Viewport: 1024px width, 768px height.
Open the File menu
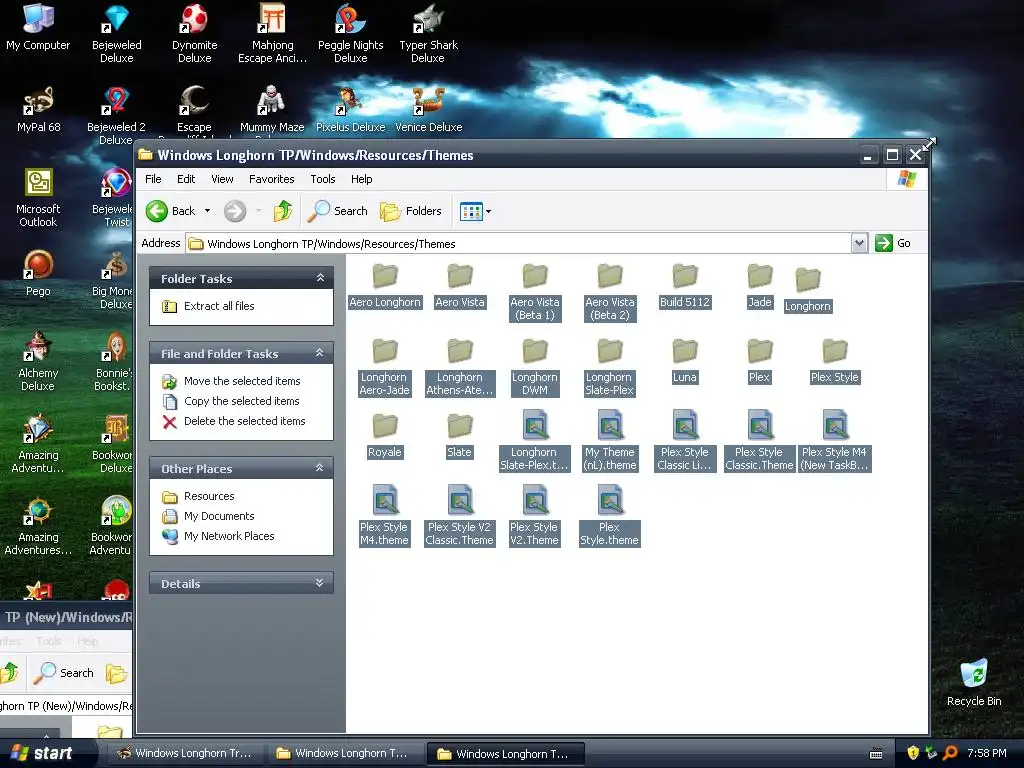153,179
